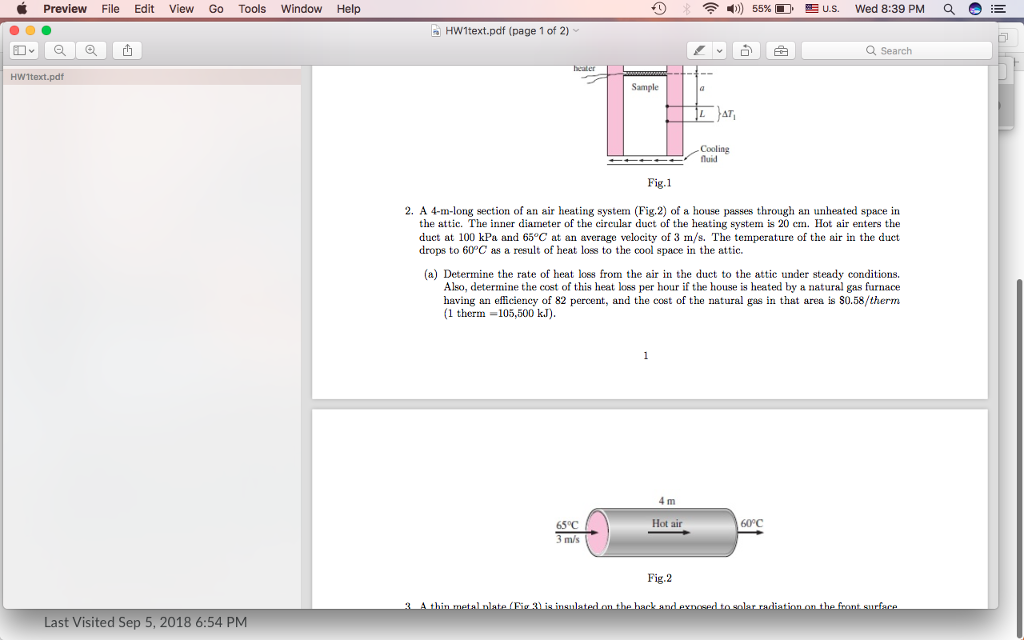Open the Markup toolbar via toolbox icon
Image resolution: width=1024 pixels, height=640 pixels.
[782, 50]
